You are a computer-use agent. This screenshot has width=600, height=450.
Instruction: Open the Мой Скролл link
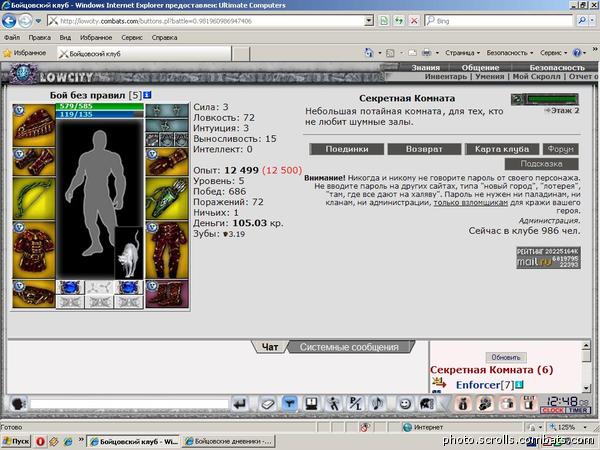tap(536, 77)
